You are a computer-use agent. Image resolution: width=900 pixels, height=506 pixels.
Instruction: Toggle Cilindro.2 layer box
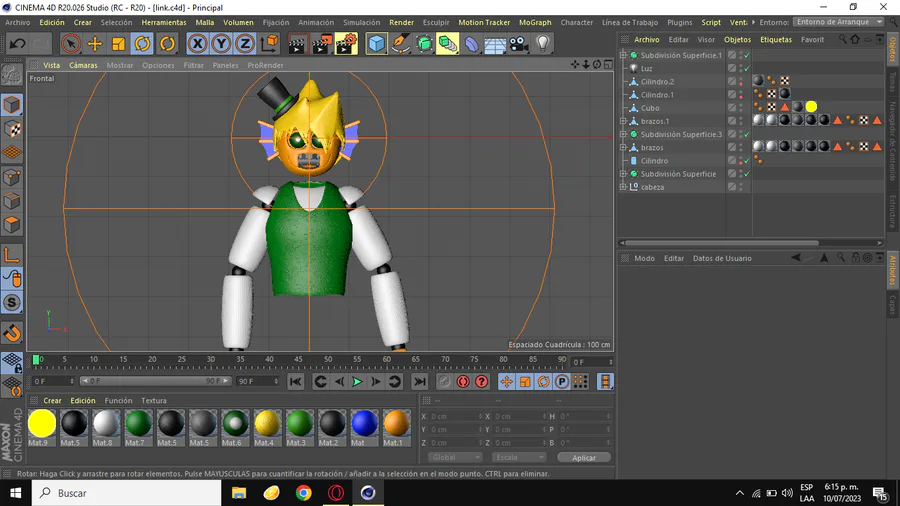732,81
